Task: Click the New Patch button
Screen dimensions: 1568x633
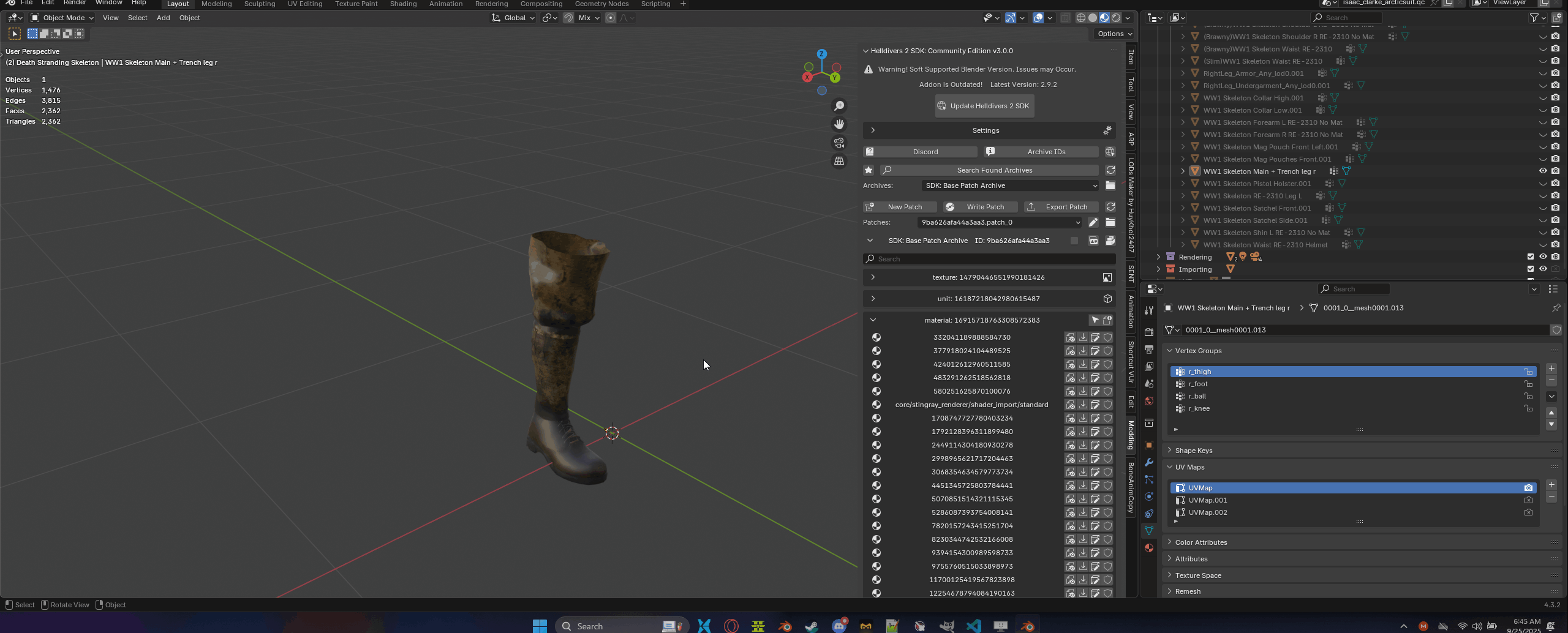Action: pyautogui.click(x=899, y=207)
